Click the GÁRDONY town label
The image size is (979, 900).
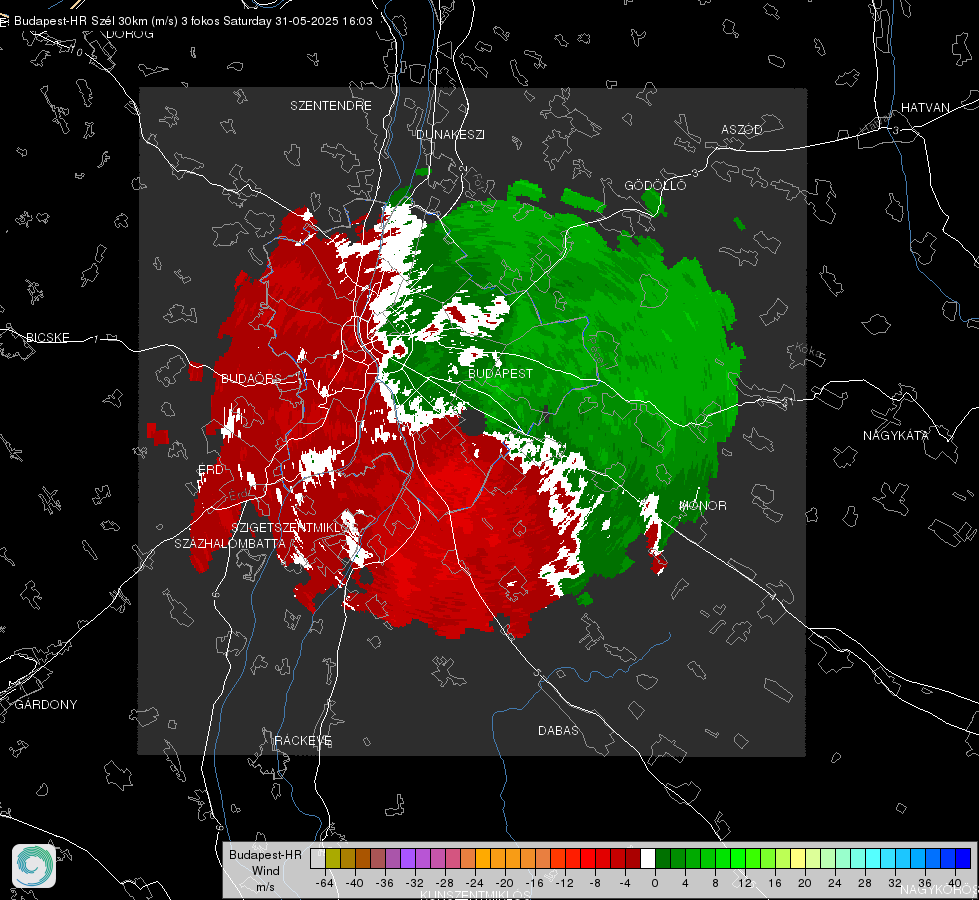[x=46, y=705]
